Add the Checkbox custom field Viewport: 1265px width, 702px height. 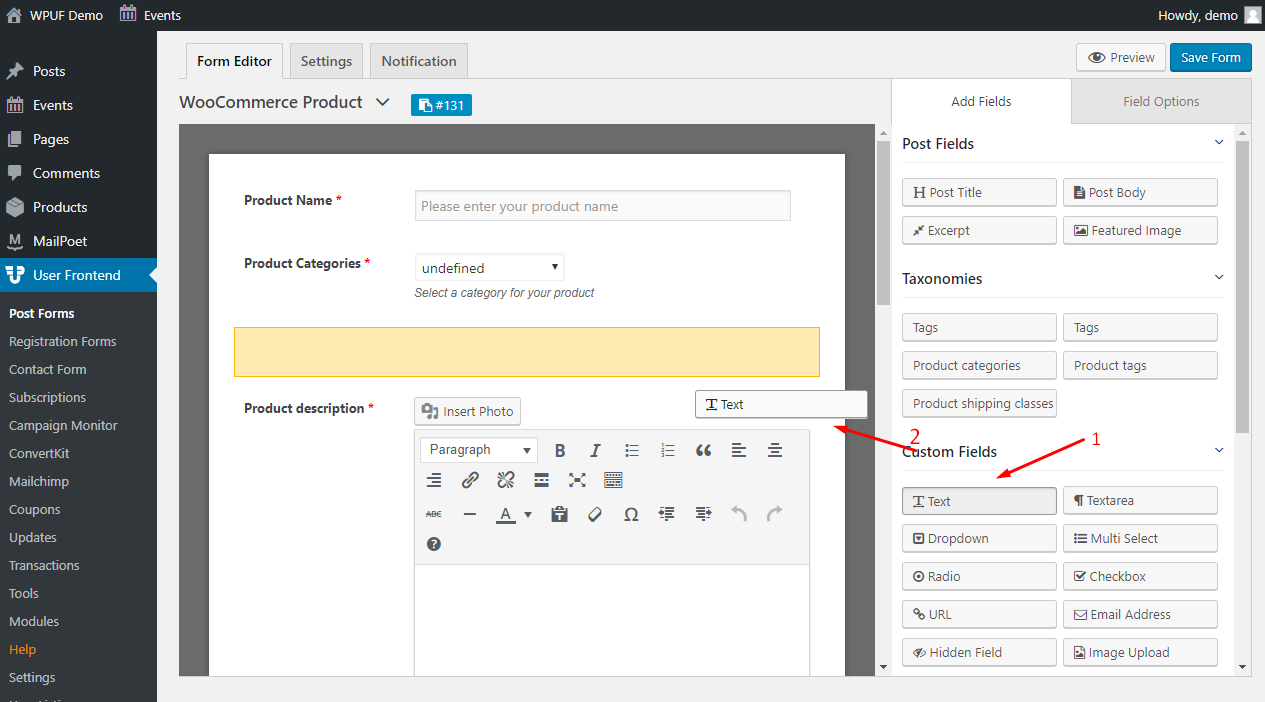pyautogui.click(x=1140, y=576)
